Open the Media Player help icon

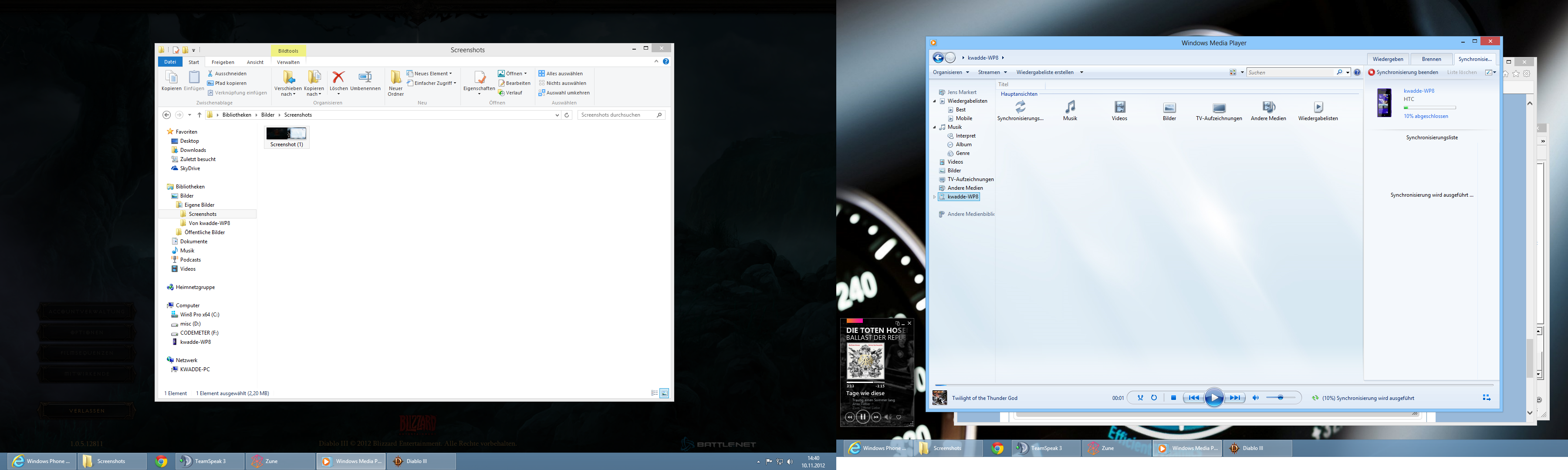(x=1357, y=72)
